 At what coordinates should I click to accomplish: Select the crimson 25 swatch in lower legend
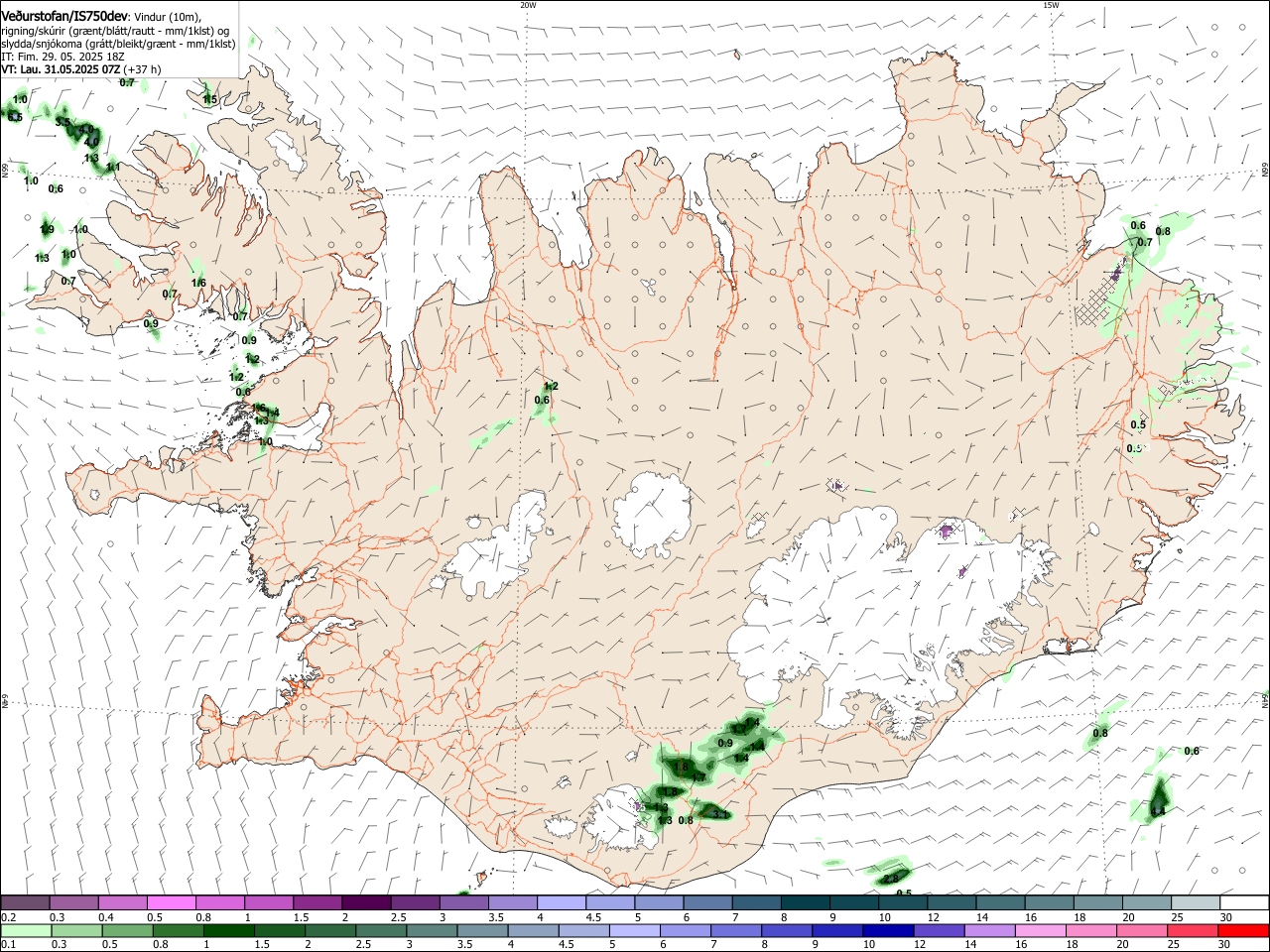tap(1193, 931)
